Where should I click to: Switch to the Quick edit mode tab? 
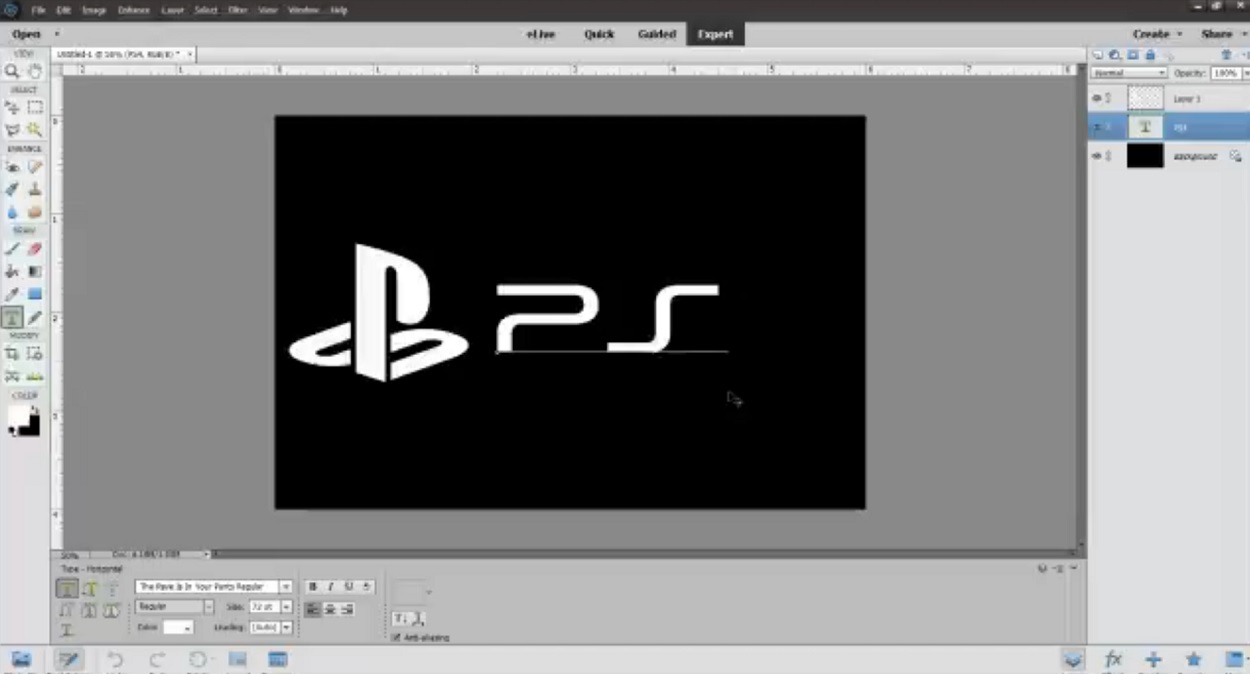coord(599,34)
